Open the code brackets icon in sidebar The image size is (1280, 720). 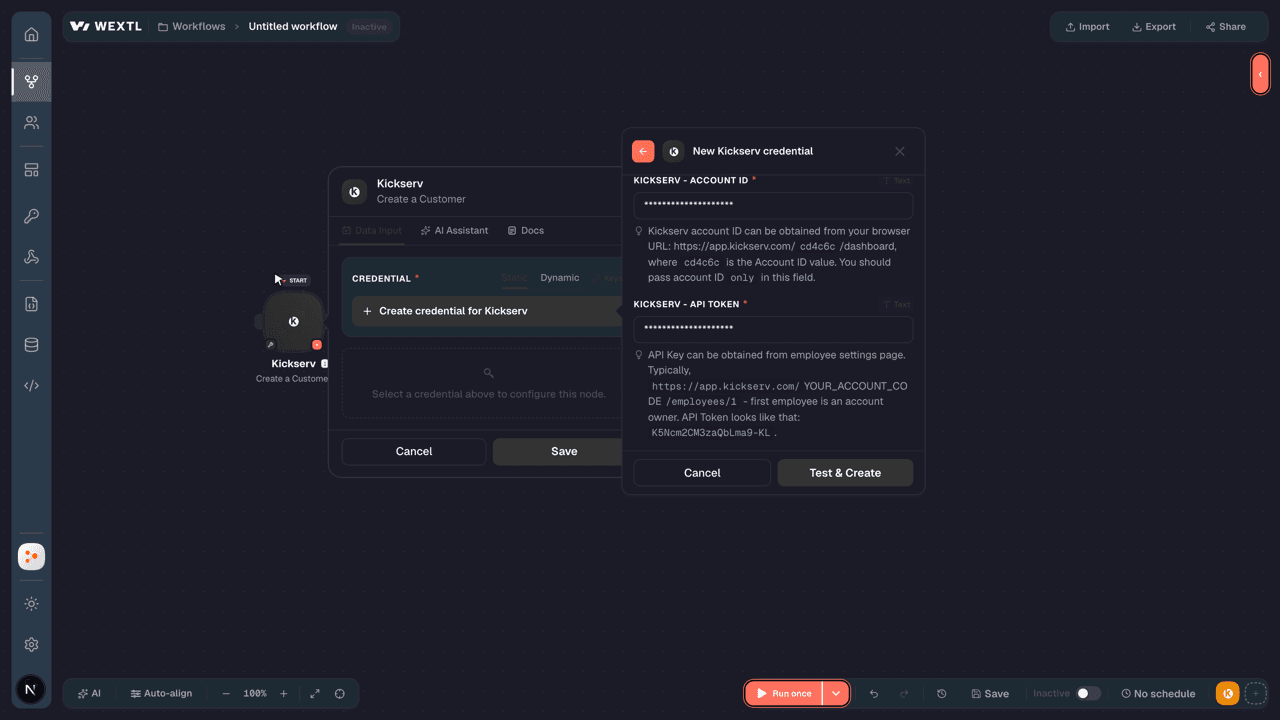(31, 386)
